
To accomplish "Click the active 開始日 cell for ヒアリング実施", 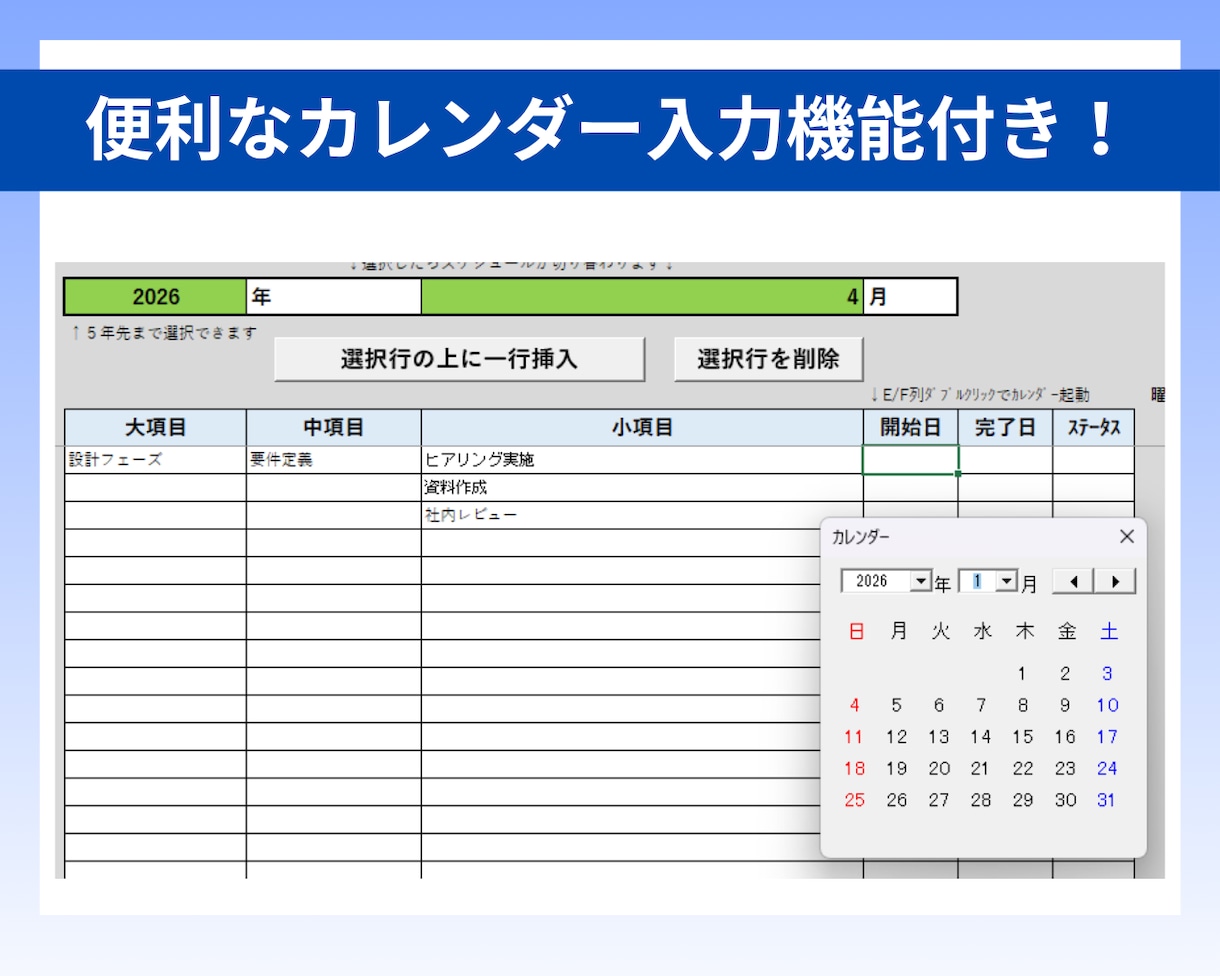I will [911, 460].
